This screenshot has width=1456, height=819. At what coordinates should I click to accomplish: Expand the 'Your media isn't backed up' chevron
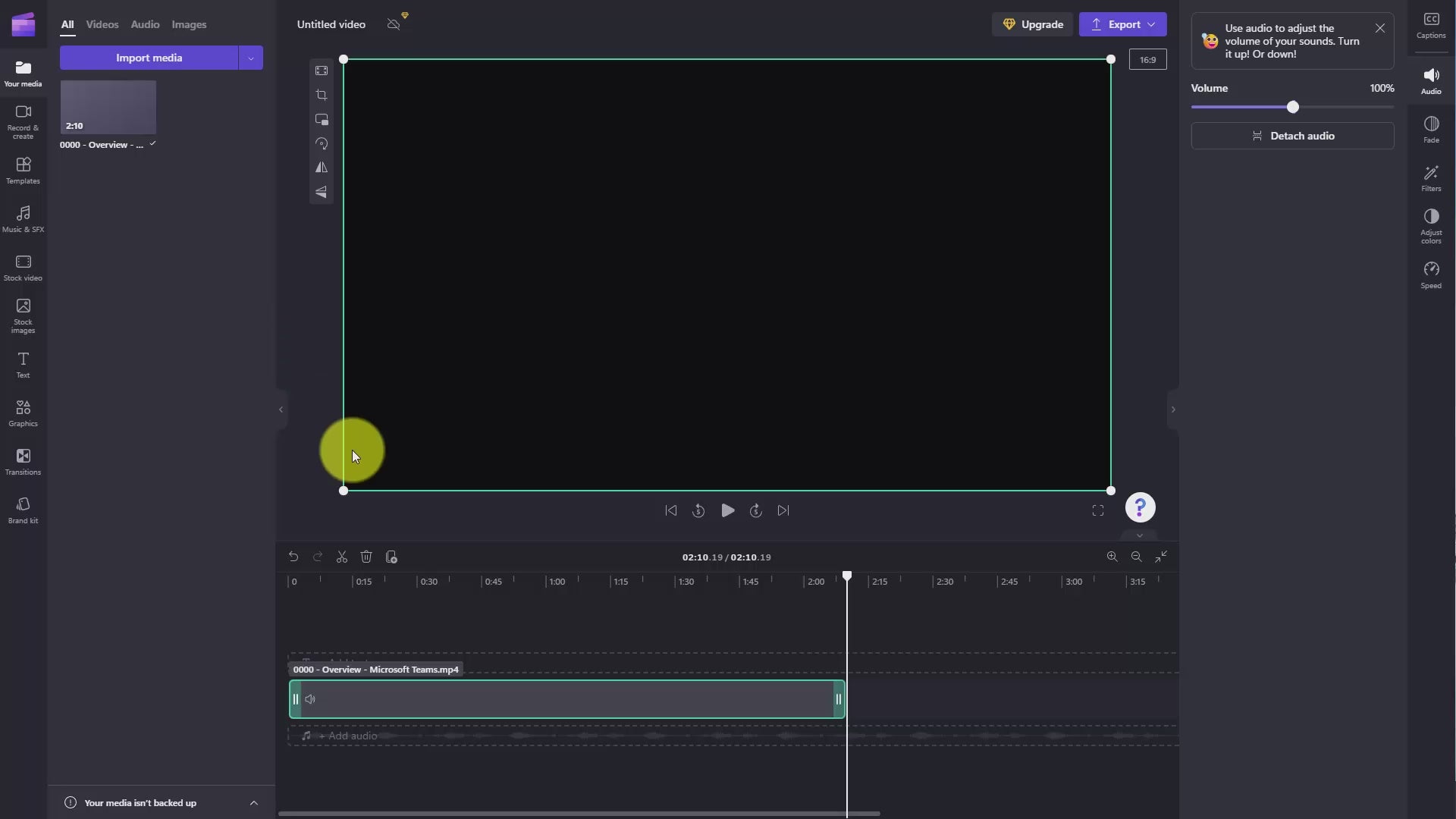click(x=254, y=803)
